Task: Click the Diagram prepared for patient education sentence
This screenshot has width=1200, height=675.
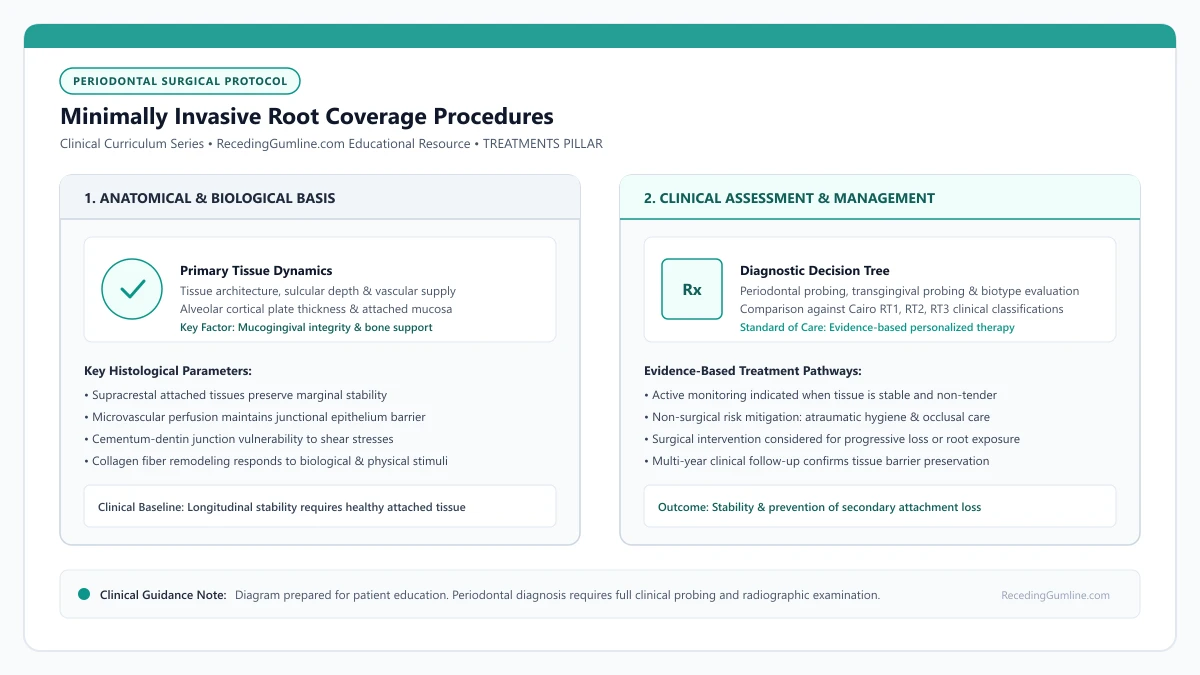Action: pos(557,595)
